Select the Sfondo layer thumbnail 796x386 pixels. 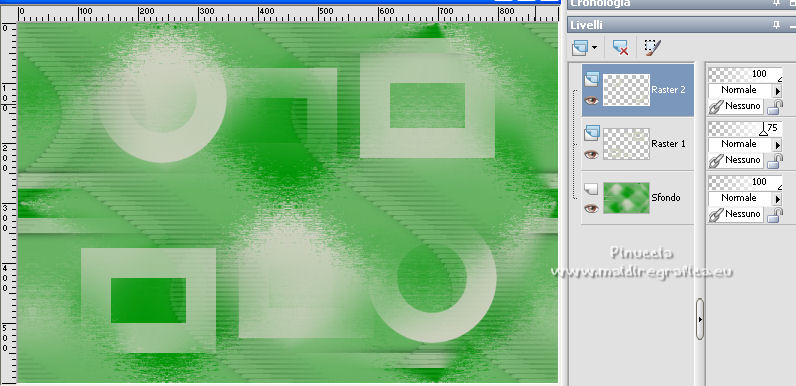coord(626,198)
